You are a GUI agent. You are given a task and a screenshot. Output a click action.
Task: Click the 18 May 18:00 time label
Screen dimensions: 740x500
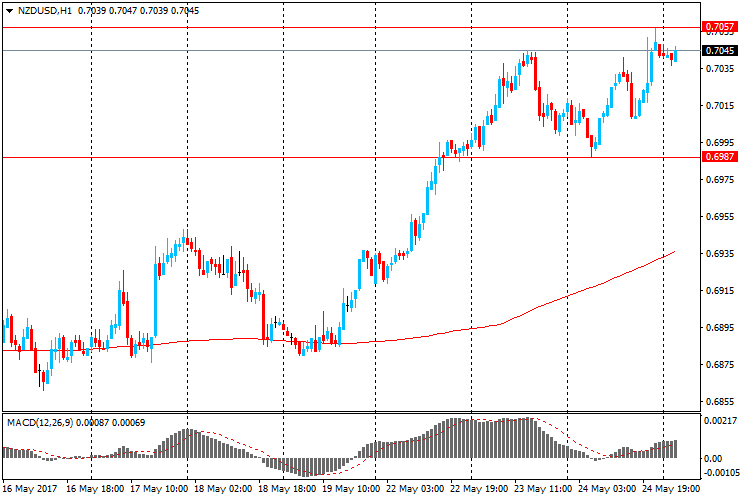pyautogui.click(x=287, y=489)
